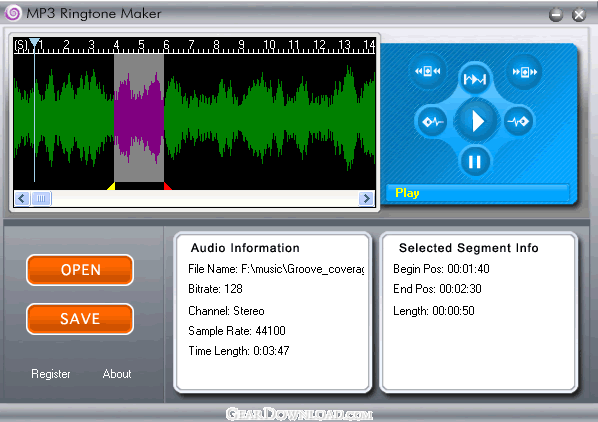This screenshot has width=598, height=422.
Task: Click the yellow selection start marker
Action: [111, 186]
